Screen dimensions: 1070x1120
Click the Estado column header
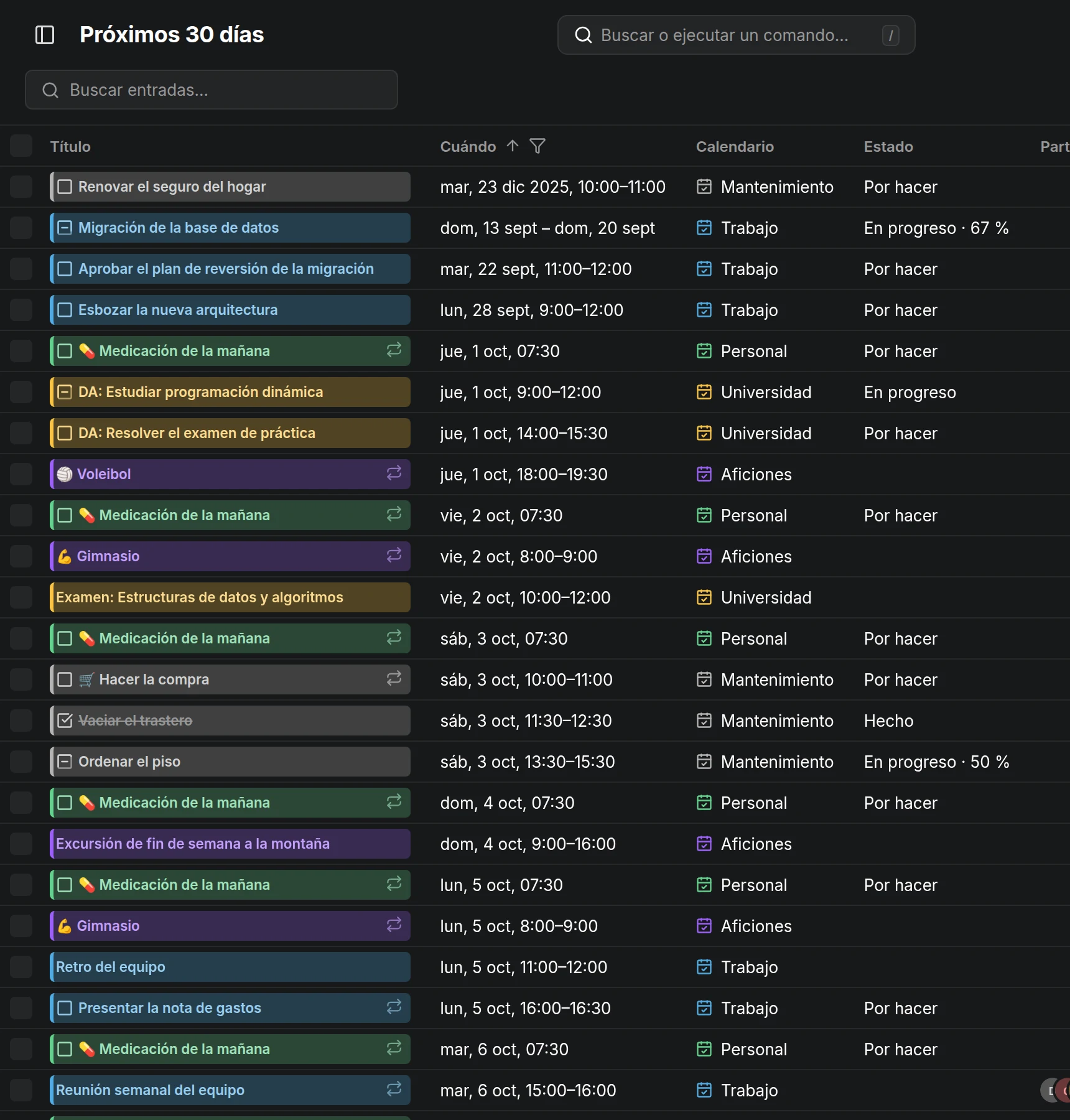click(888, 147)
